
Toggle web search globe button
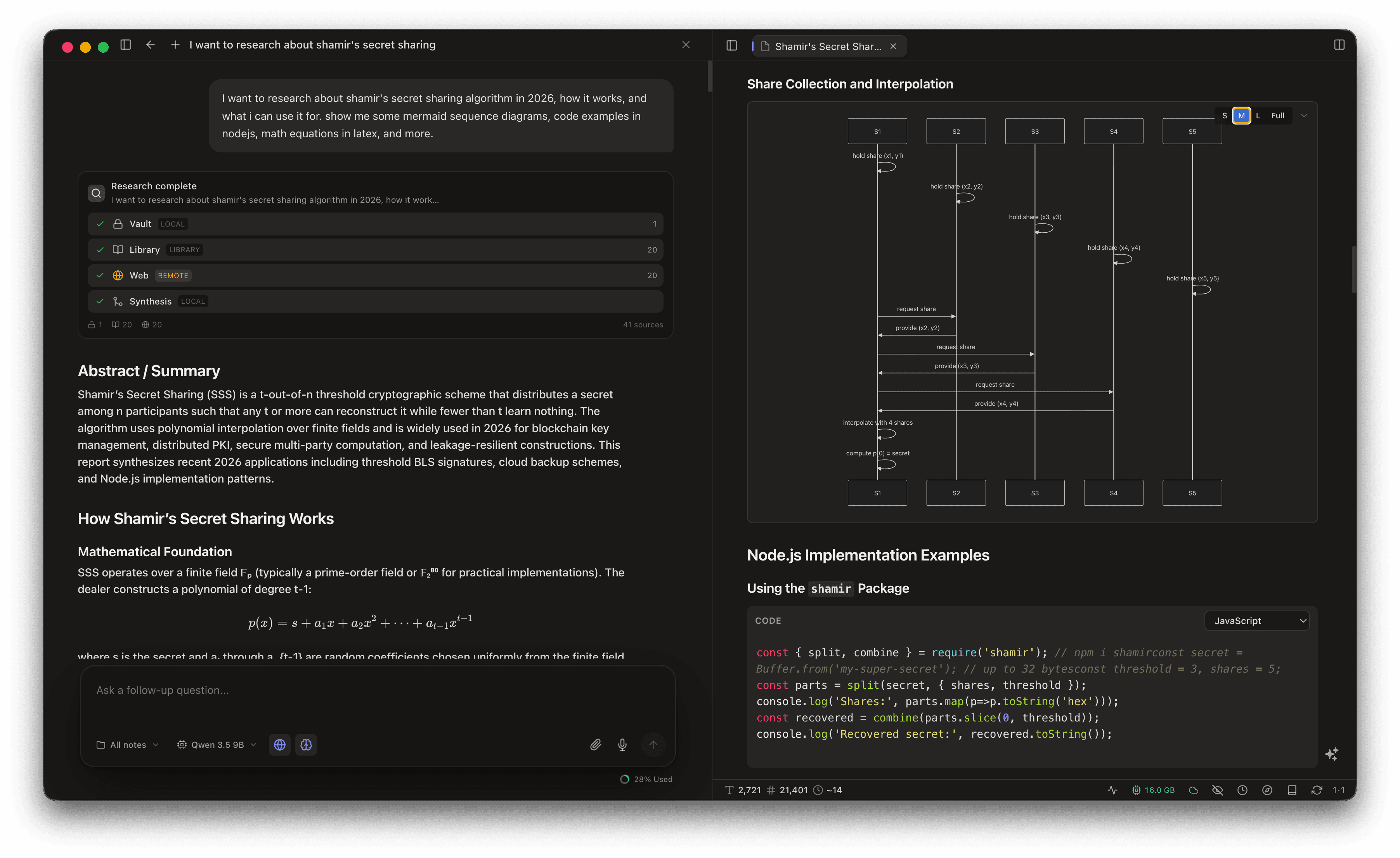pos(279,744)
